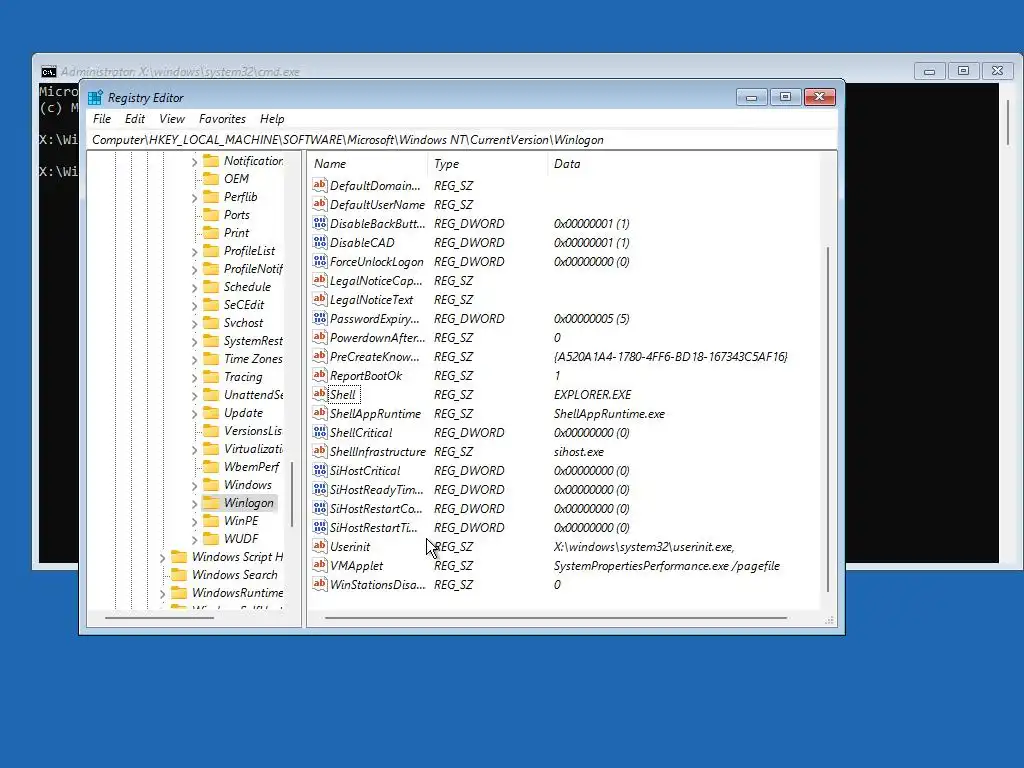Sort values by the Type column header

pos(488,164)
